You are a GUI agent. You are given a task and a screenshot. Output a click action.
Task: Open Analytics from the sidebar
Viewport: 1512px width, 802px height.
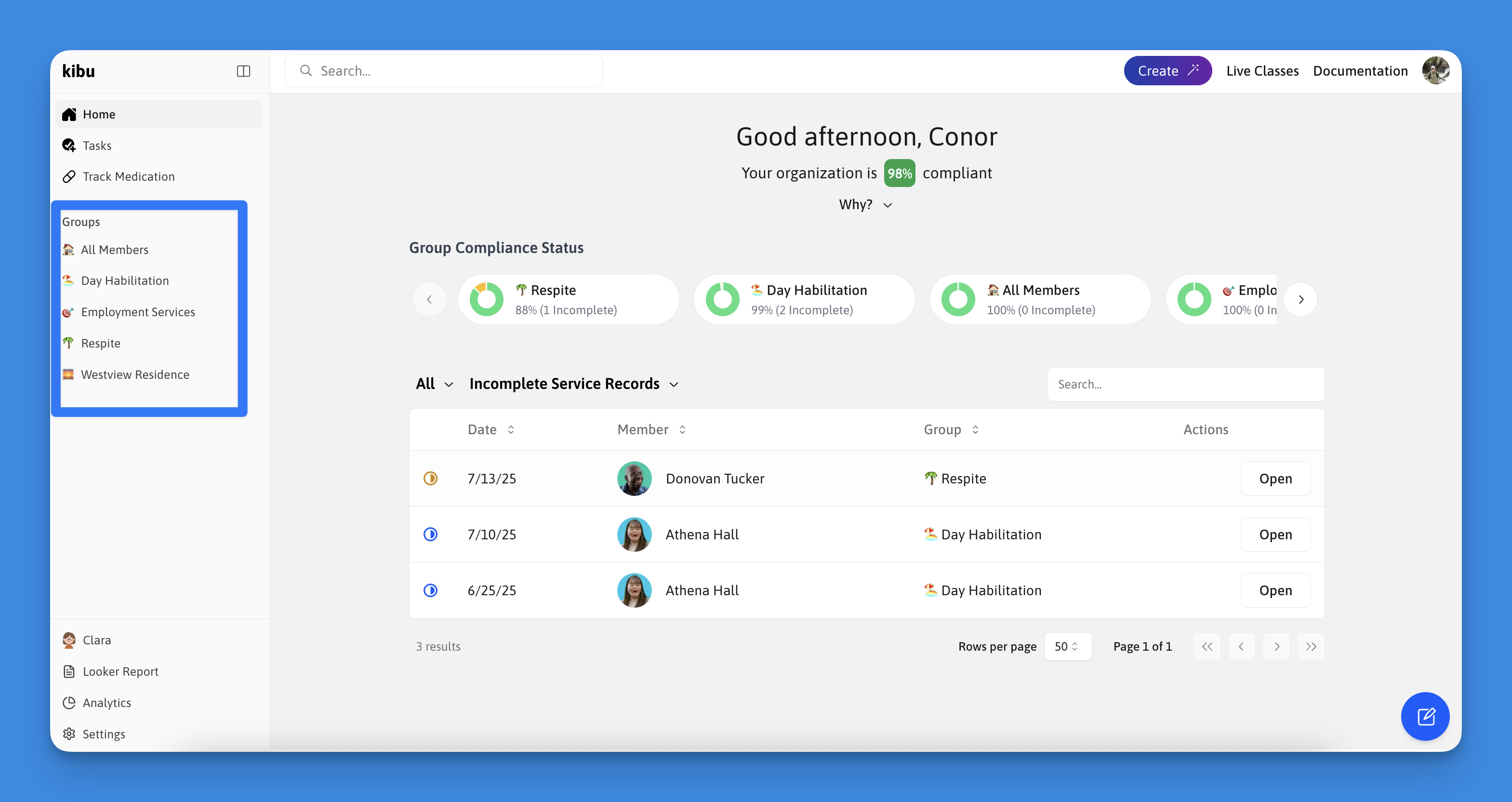tap(106, 703)
